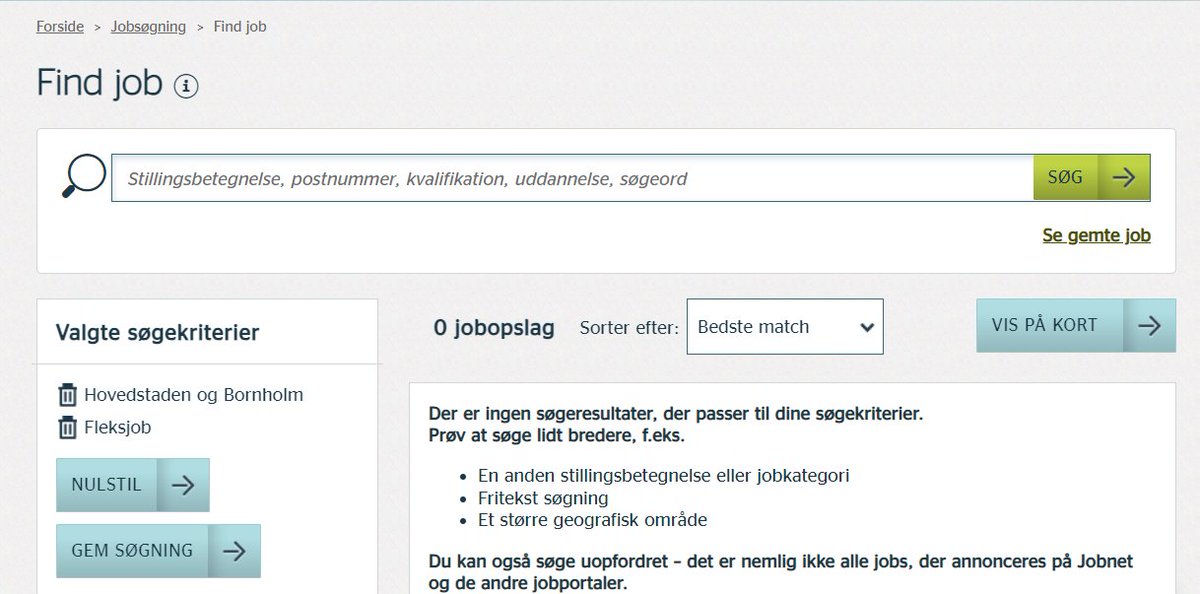1200x594 pixels.
Task: Click the magnifying glass search icon
Action: pos(84,175)
